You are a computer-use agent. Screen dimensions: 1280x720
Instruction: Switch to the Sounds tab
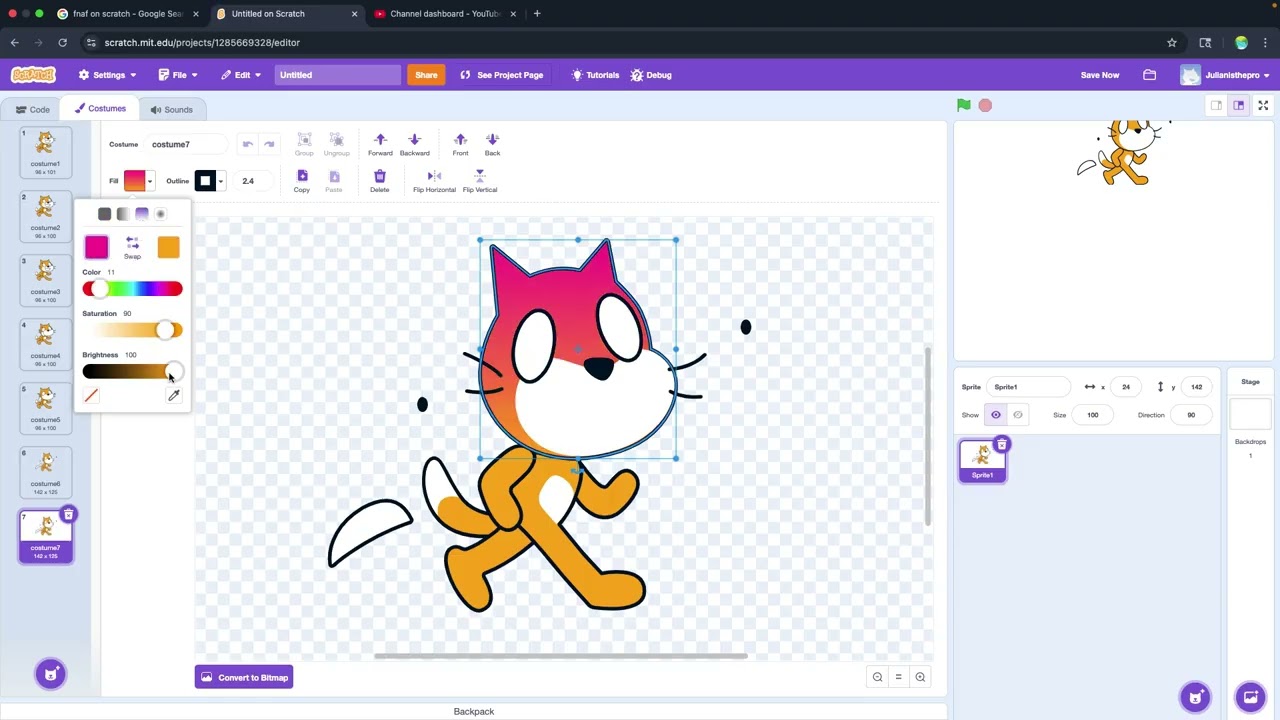coord(172,110)
